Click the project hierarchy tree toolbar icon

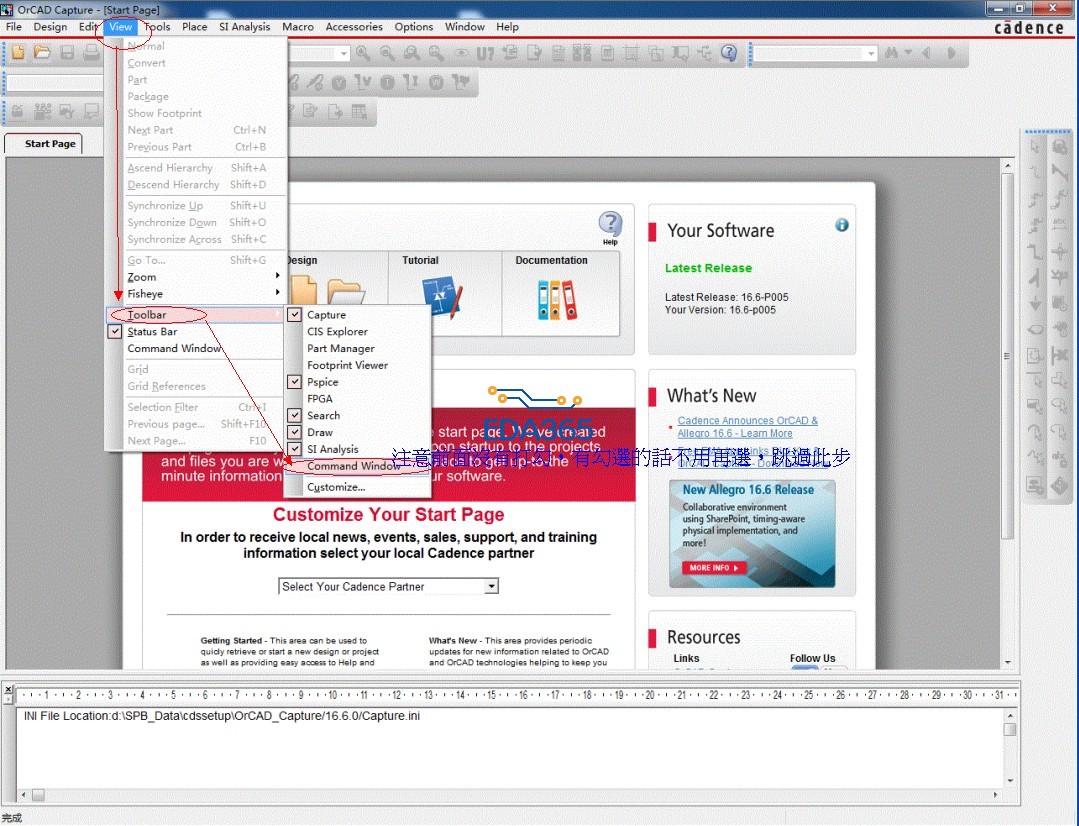point(704,53)
